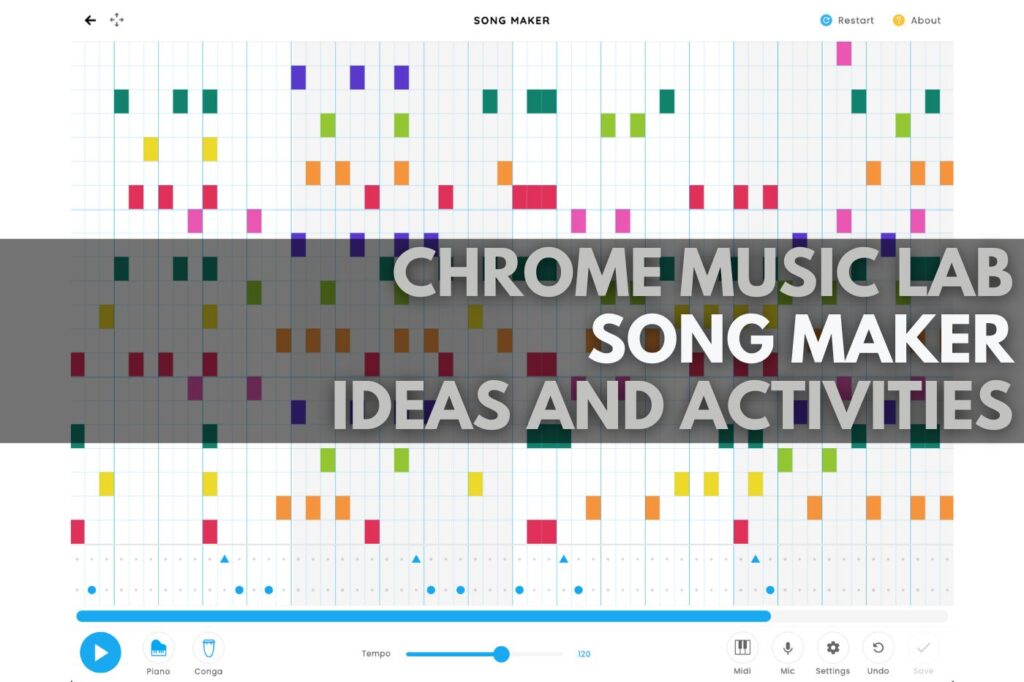
Task: Click the move/pan arrows icon
Action: click(x=117, y=20)
